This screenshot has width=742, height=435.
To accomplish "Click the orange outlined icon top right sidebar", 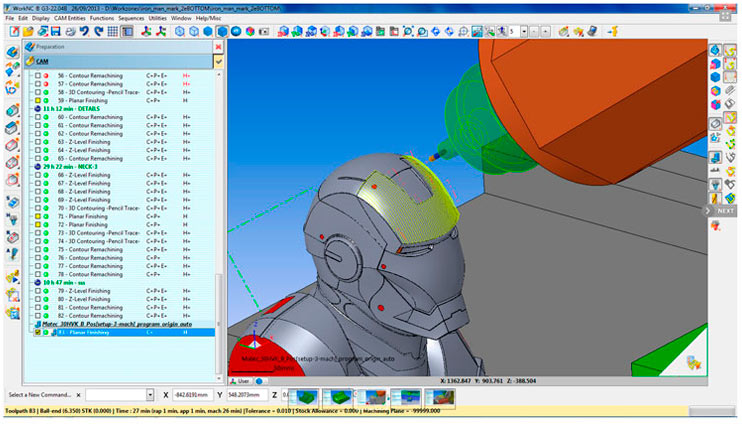I will (730, 50).
